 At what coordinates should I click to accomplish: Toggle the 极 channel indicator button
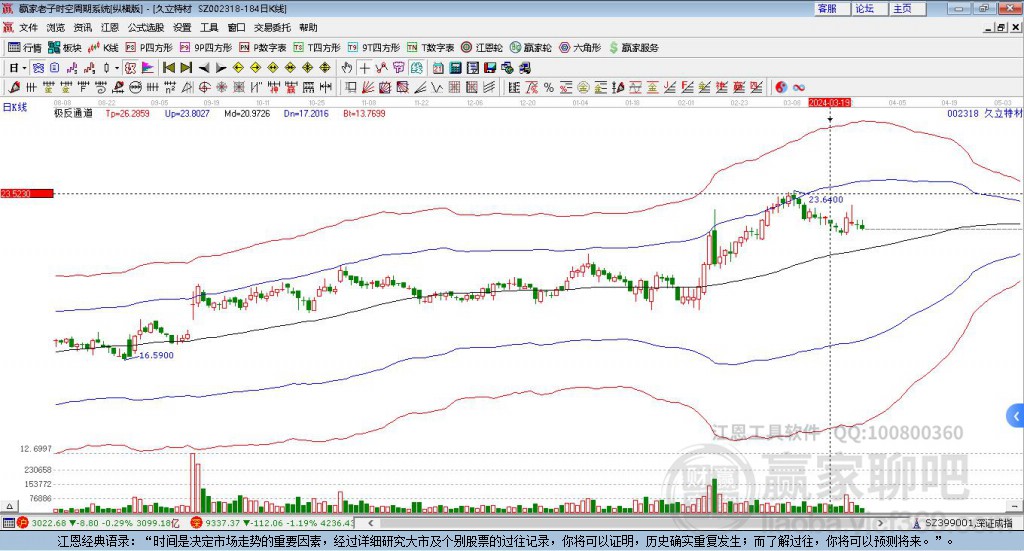coord(131,68)
